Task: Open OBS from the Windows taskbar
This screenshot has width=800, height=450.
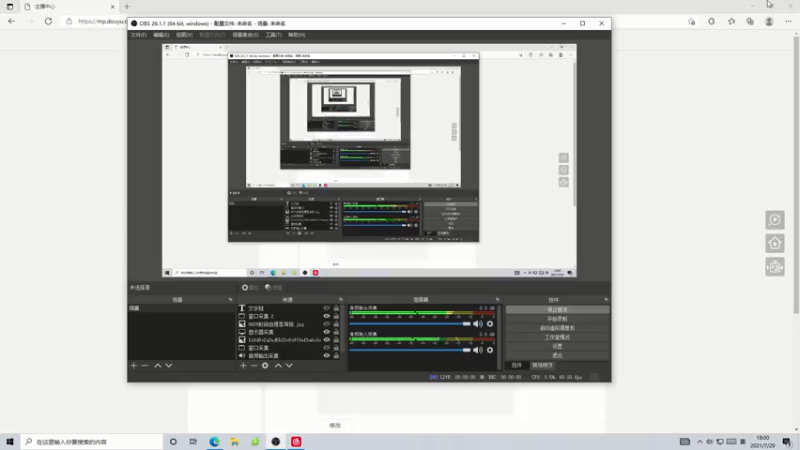Action: click(x=276, y=442)
